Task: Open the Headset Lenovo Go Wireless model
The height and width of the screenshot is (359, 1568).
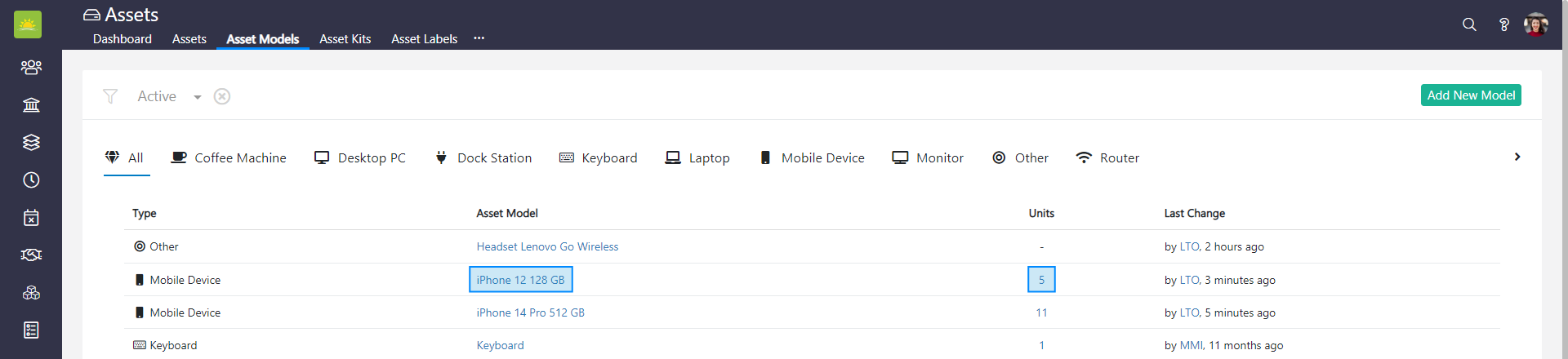Action: (547, 246)
